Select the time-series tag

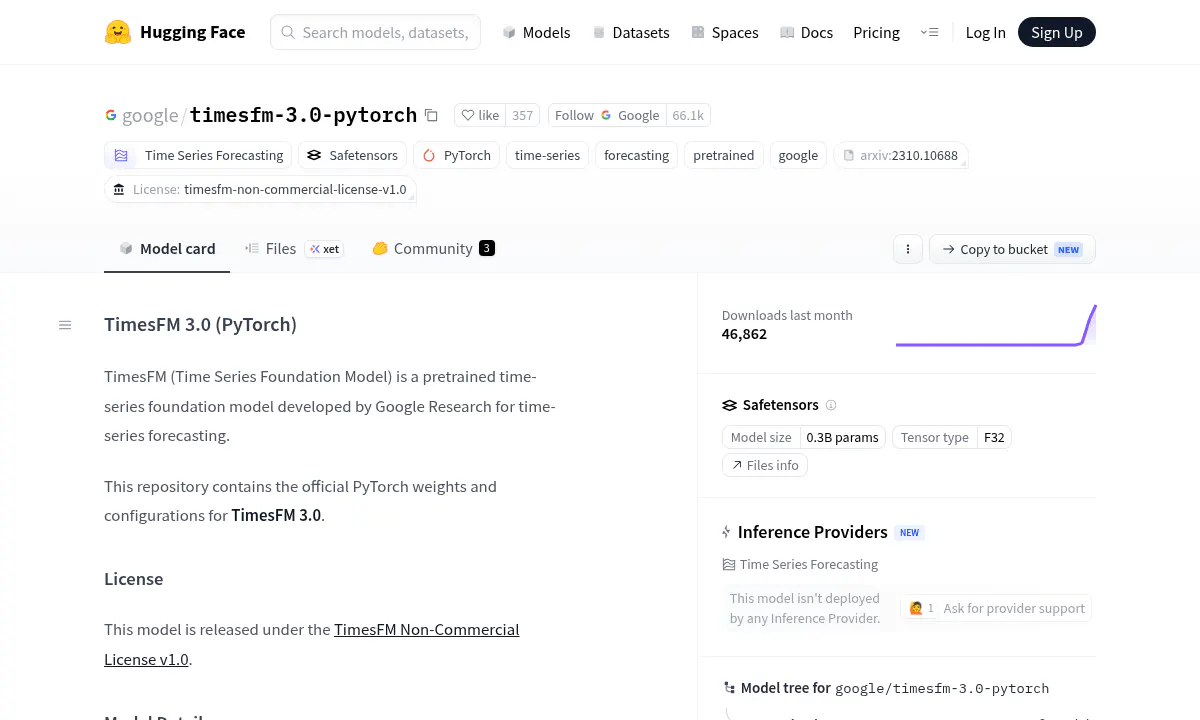click(x=547, y=155)
